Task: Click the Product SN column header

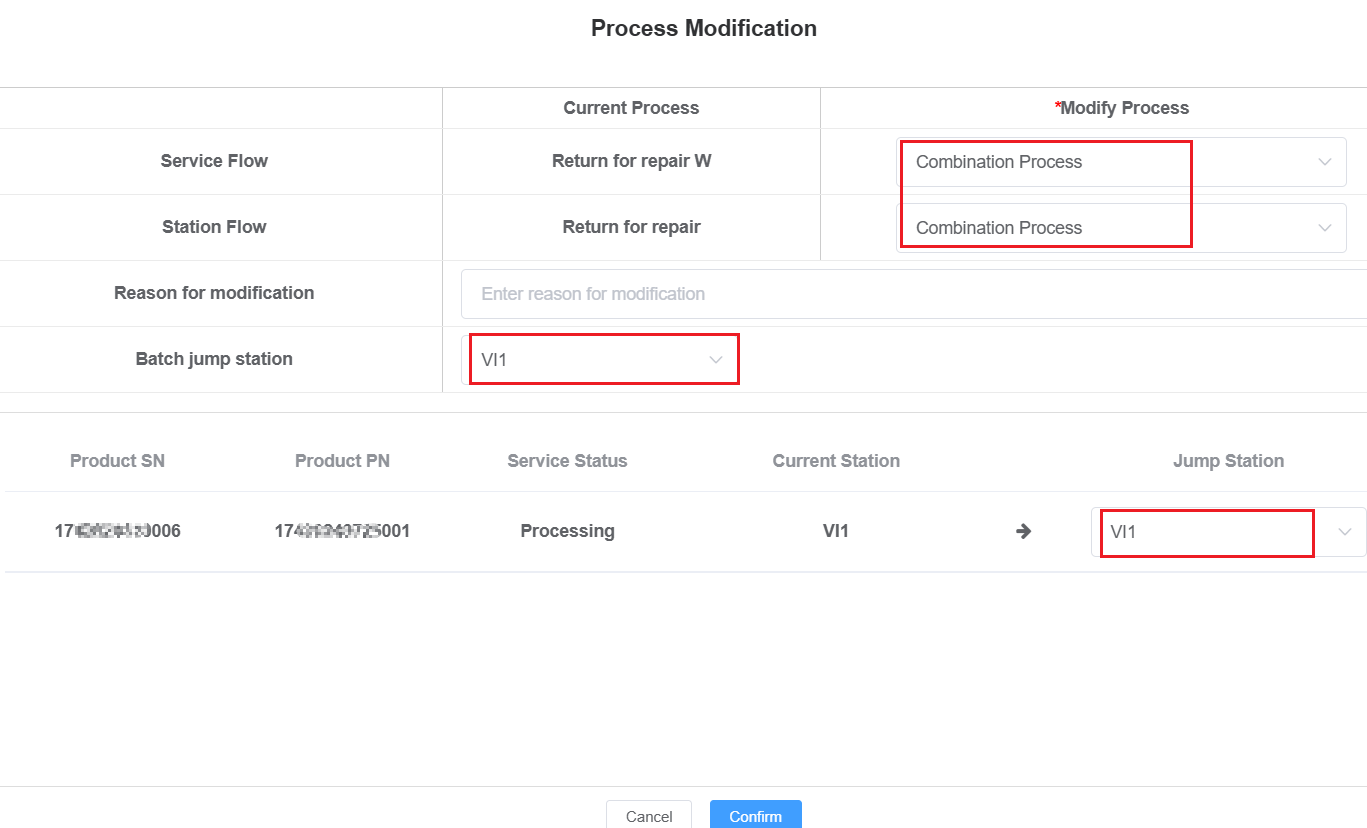Action: 117,461
